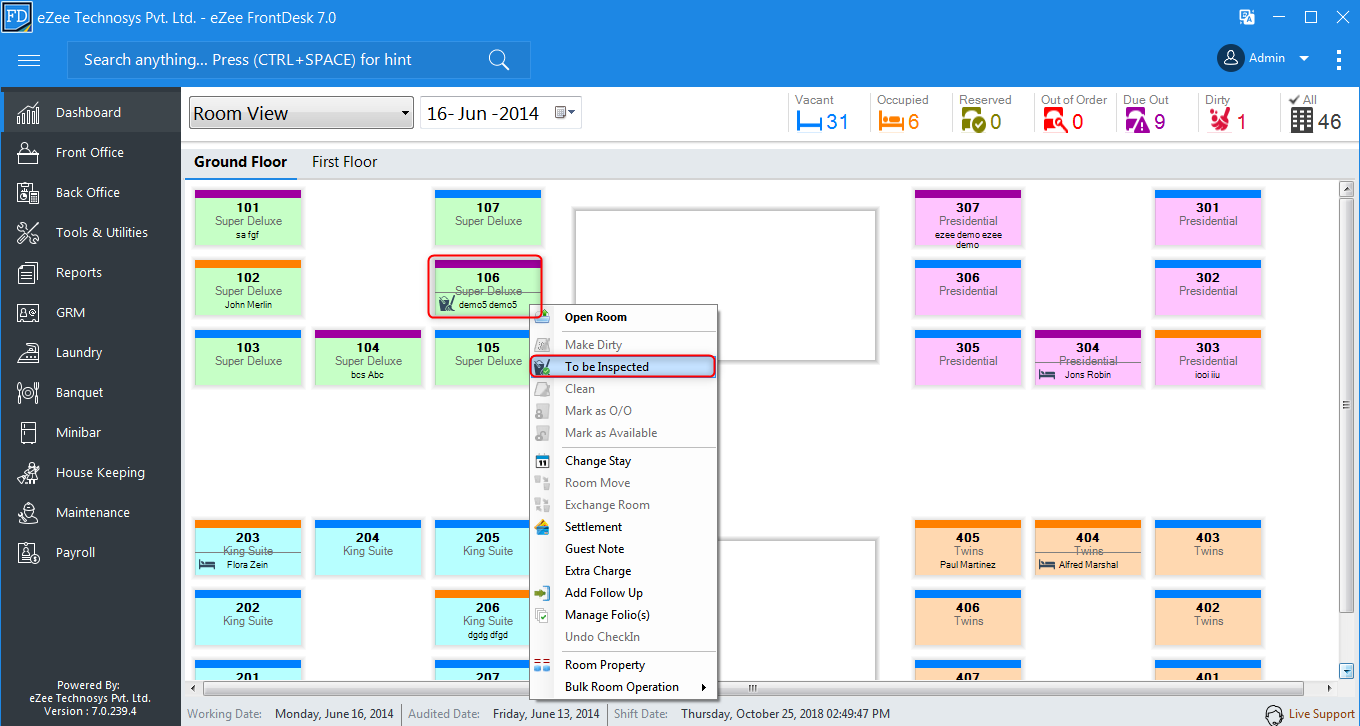Open the Dashboard sidebar icon

coord(28,112)
